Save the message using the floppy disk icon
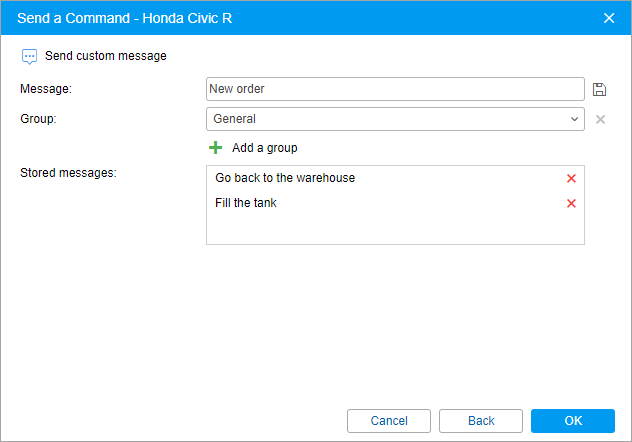 click(599, 89)
